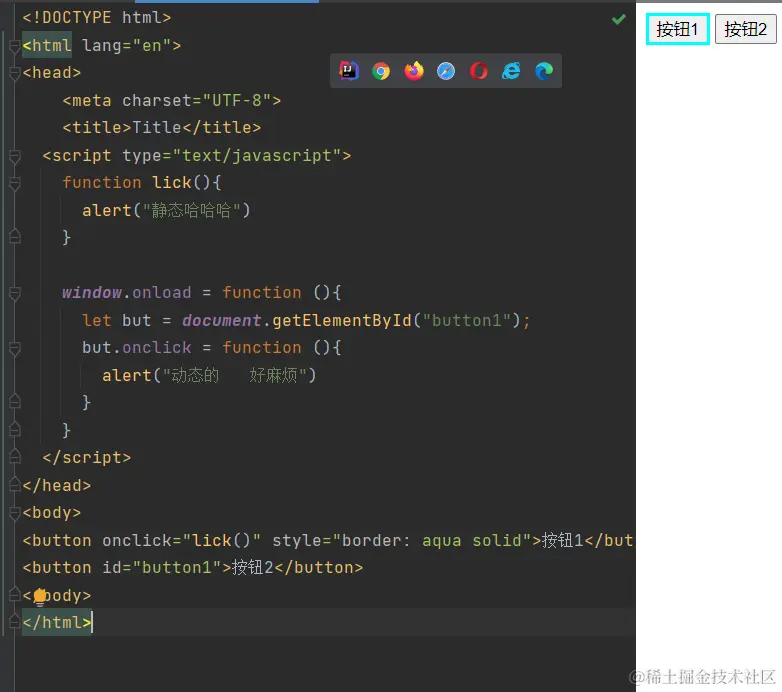
Task: Click the 按钮1 preview button
Action: pyautogui.click(x=677, y=29)
